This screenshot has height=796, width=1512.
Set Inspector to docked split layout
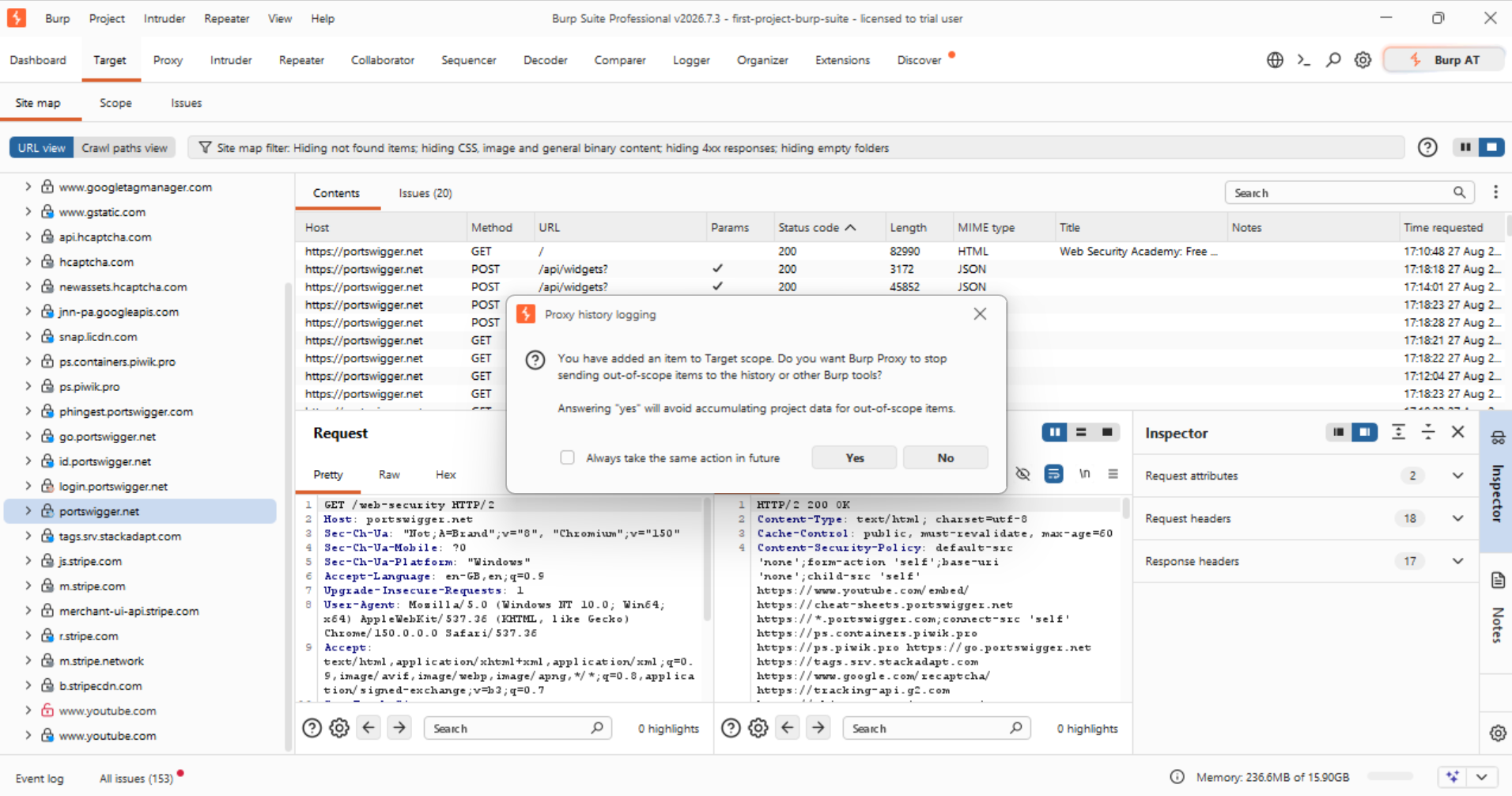1364,432
